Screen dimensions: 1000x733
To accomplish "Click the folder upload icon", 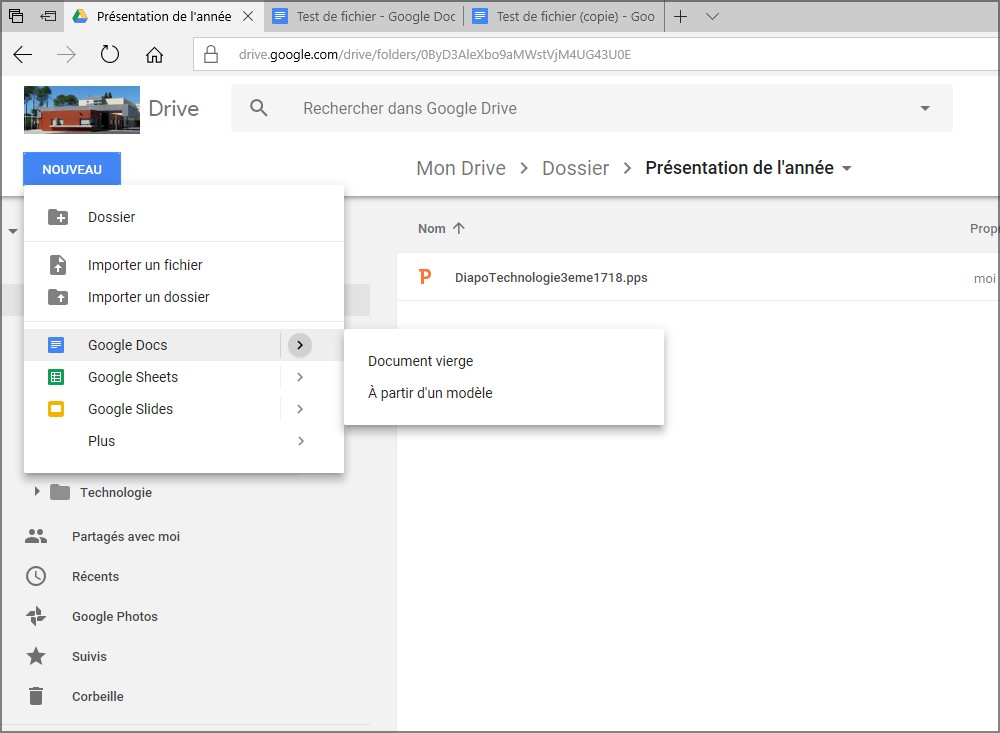I will coord(58,297).
